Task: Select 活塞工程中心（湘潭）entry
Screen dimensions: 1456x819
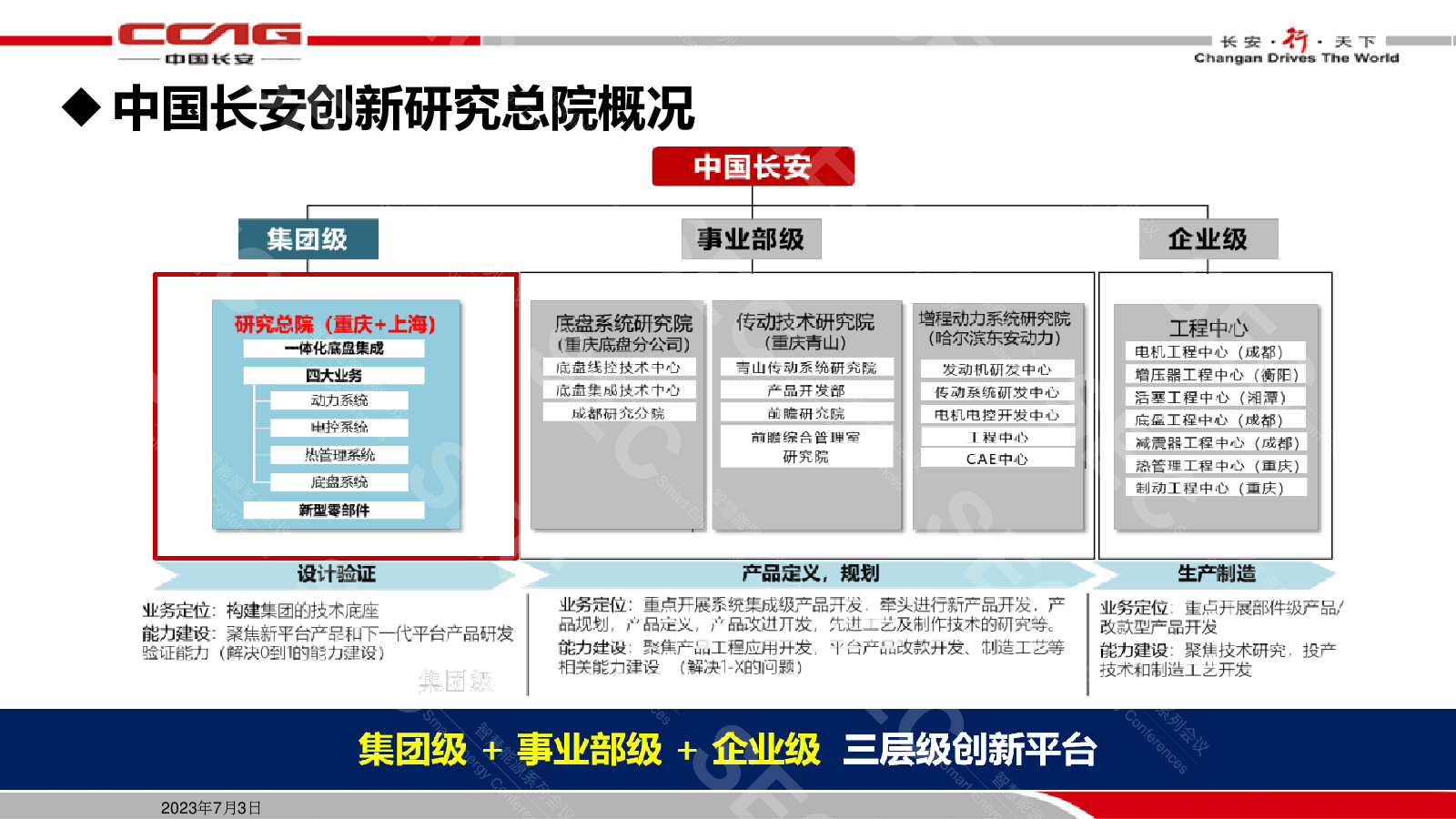Action: point(1216,397)
